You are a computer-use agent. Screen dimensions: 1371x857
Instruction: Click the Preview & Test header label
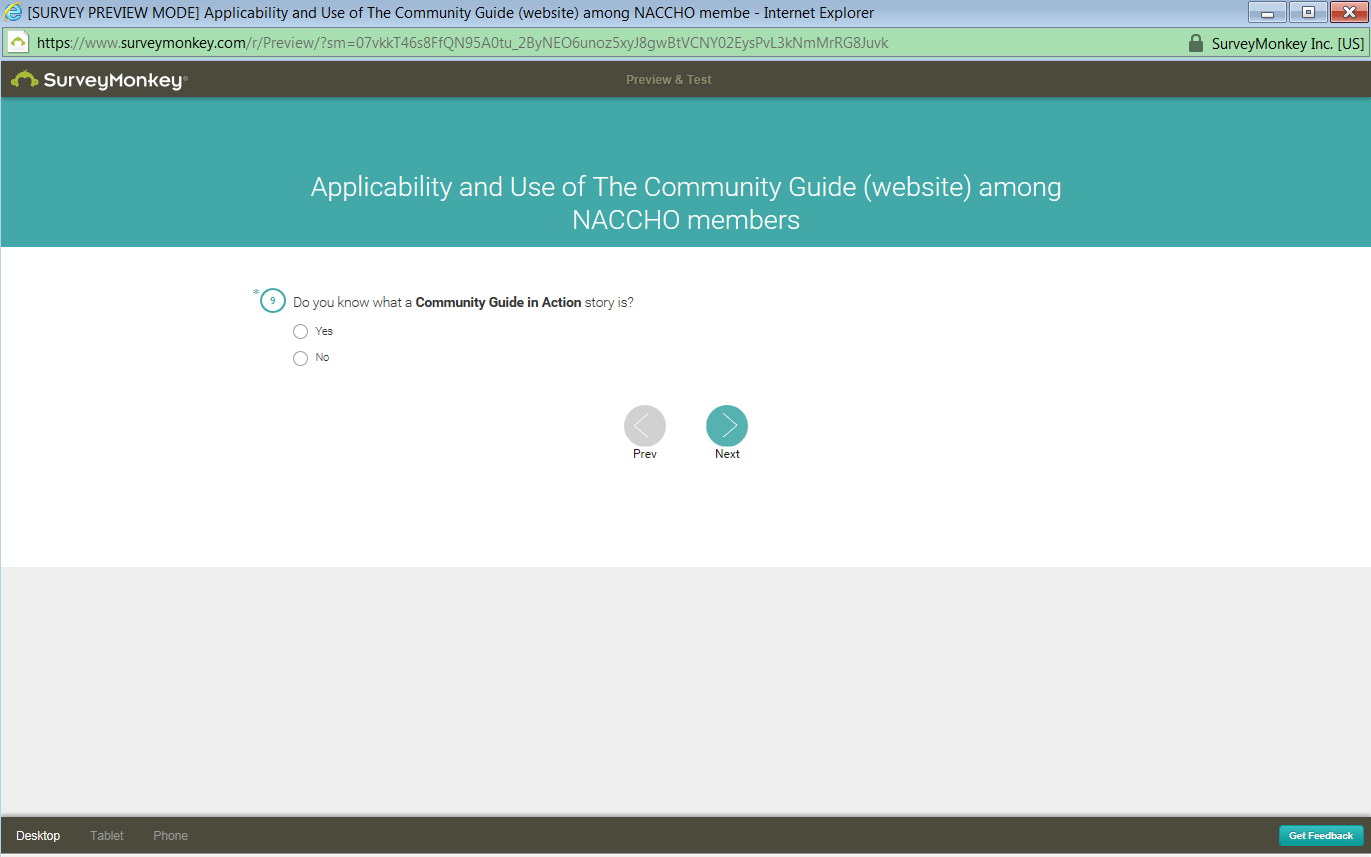[x=669, y=80]
